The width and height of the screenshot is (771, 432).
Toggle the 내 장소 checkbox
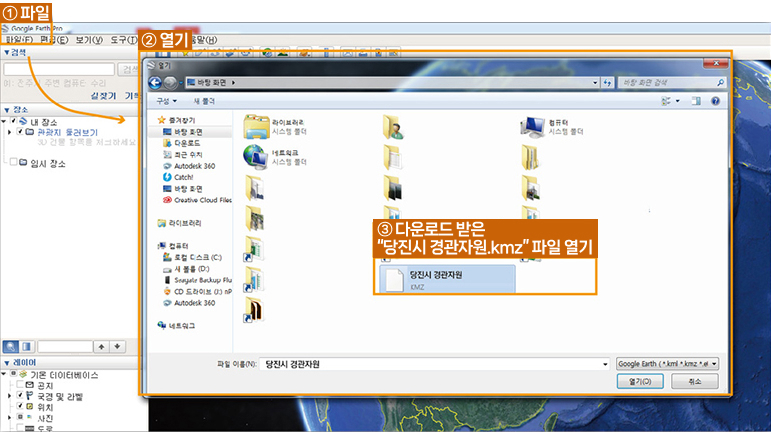point(14,121)
